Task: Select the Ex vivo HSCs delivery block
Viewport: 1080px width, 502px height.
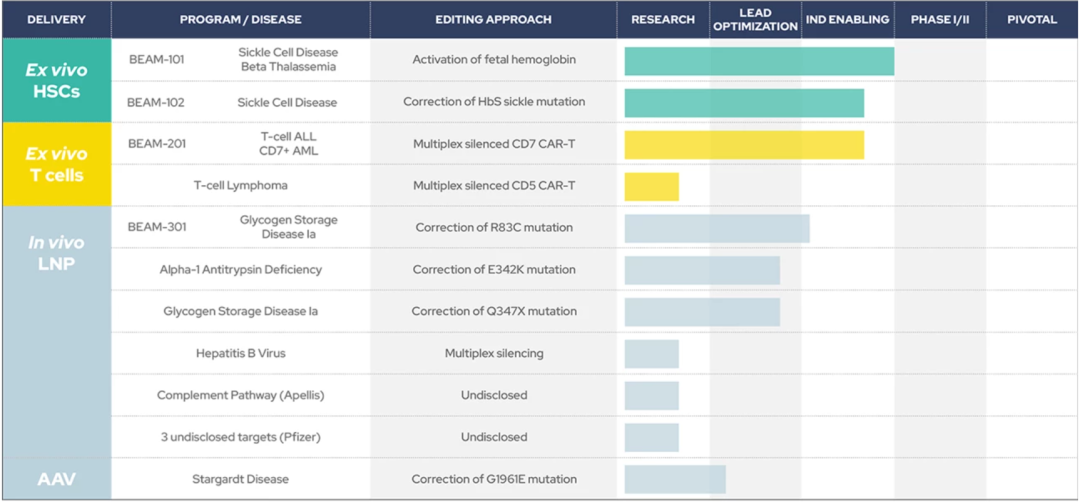Action: tap(56, 81)
